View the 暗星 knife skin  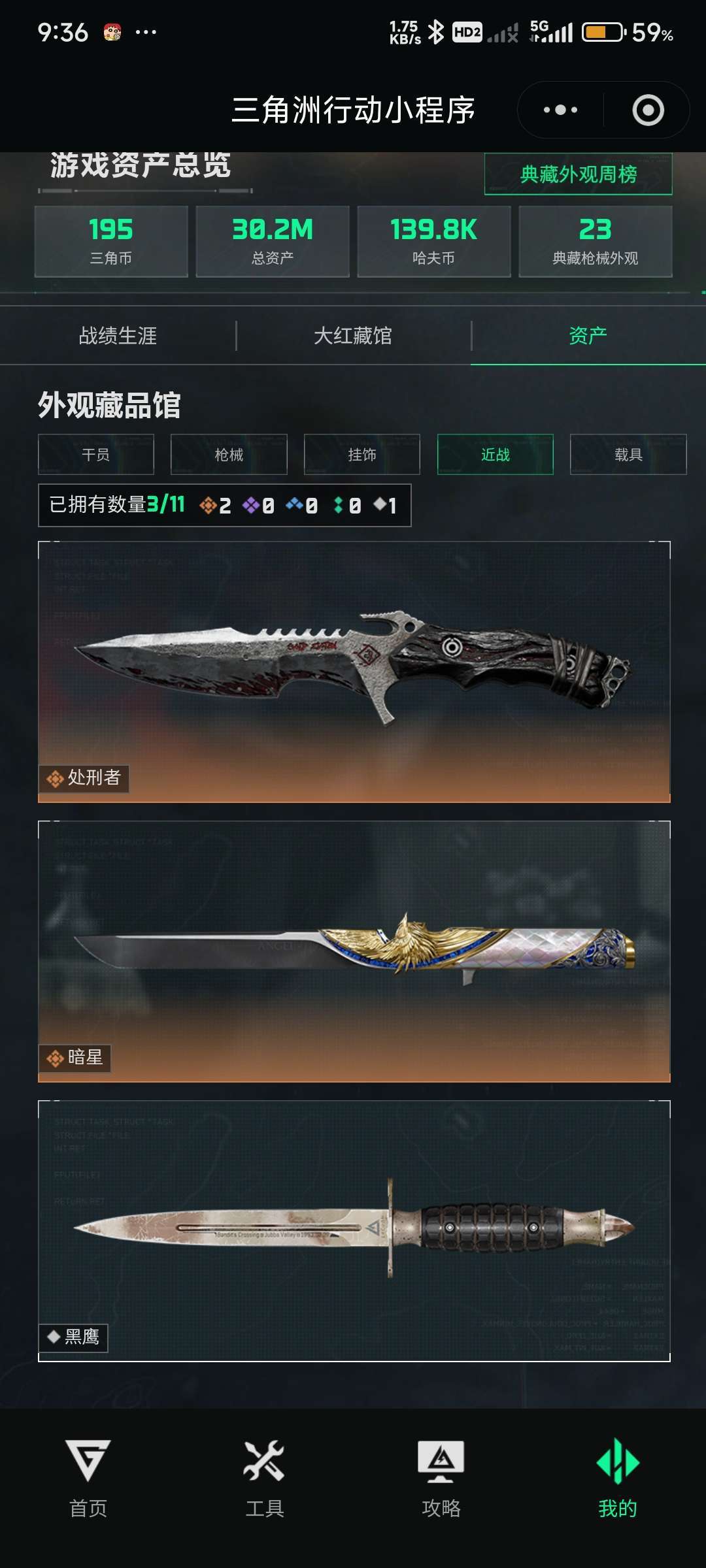(354, 951)
